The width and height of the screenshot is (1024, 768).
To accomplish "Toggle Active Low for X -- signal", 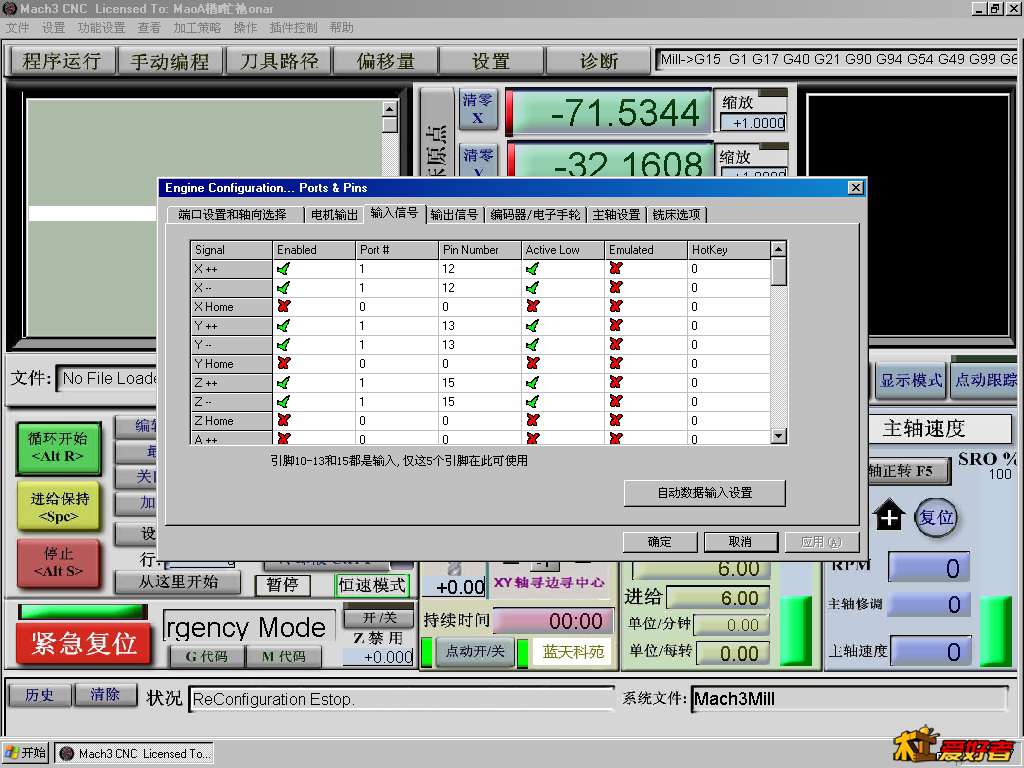I will [532, 287].
